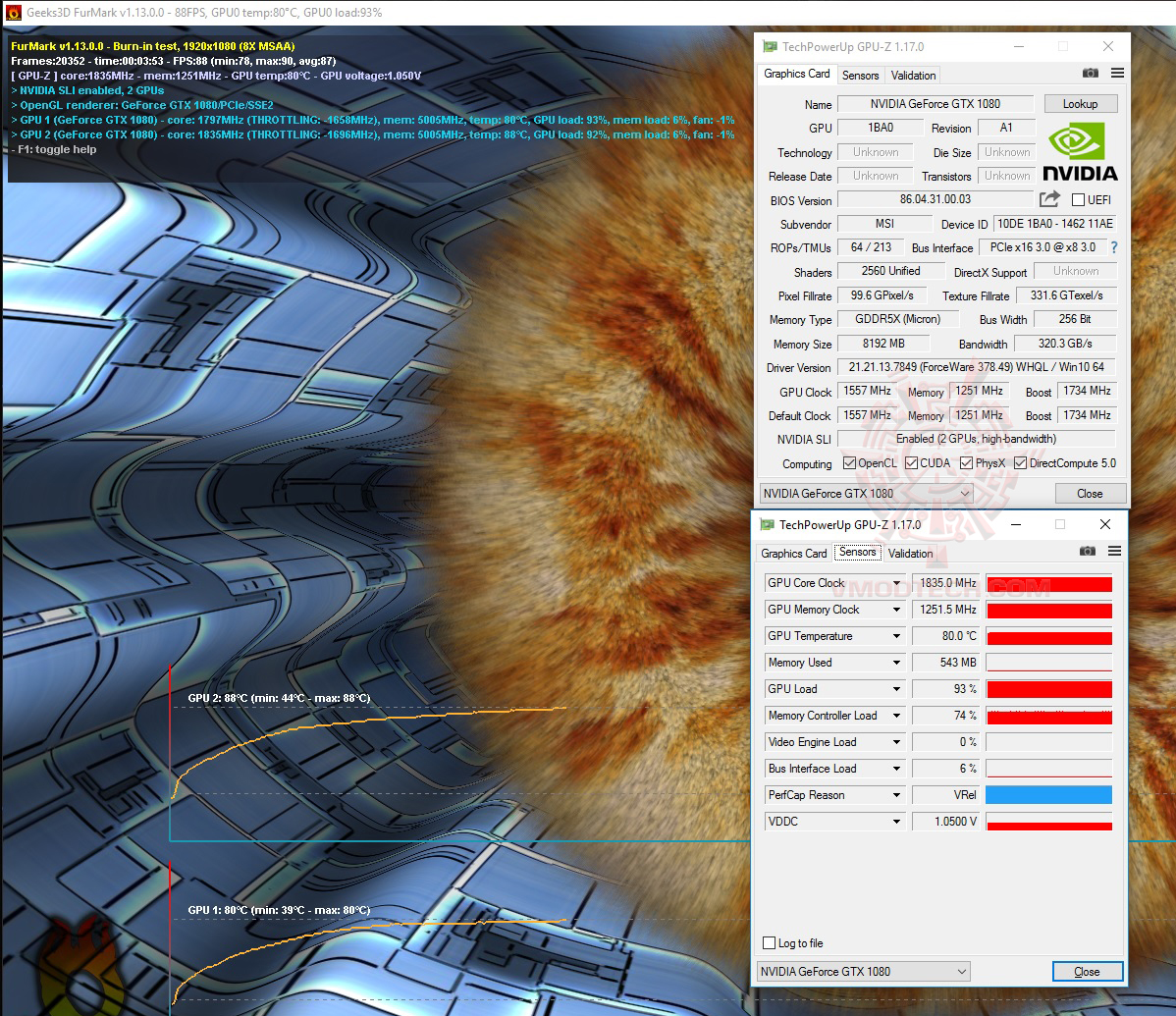1176x1016 pixels.
Task: Click the VDDC value 1.0500 V
Action: [946, 822]
